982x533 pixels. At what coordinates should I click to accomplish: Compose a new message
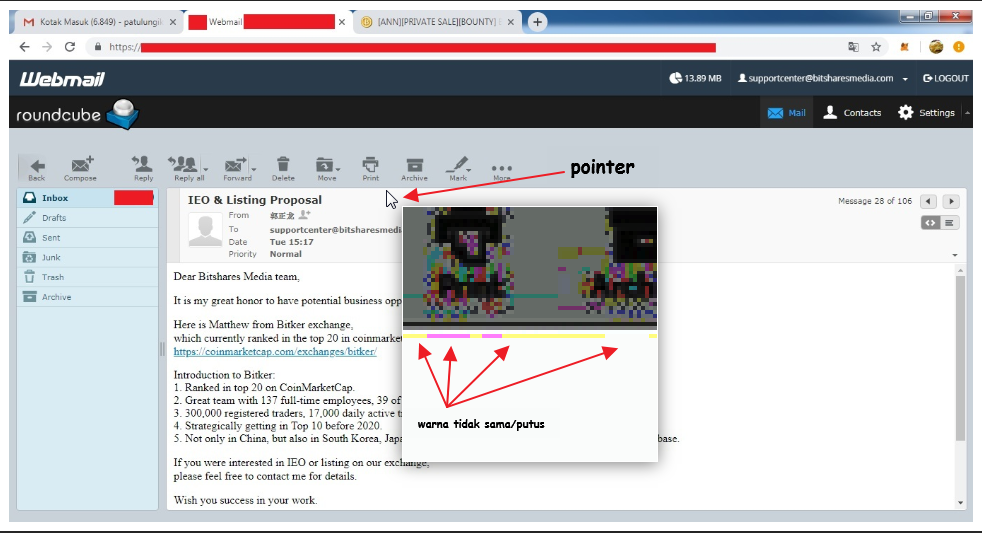pos(80,169)
